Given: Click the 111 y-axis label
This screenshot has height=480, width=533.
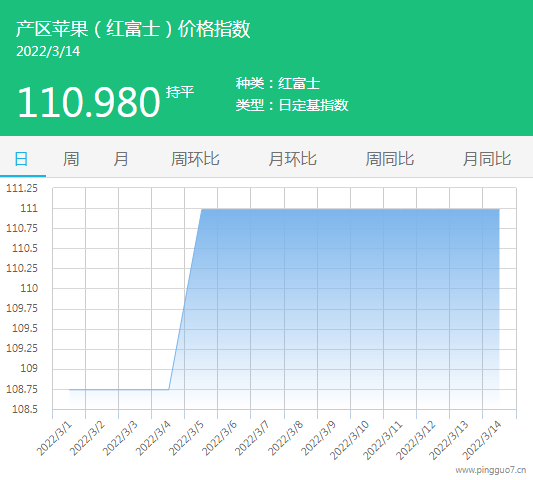Looking at the screenshot, I should tap(29, 208).
